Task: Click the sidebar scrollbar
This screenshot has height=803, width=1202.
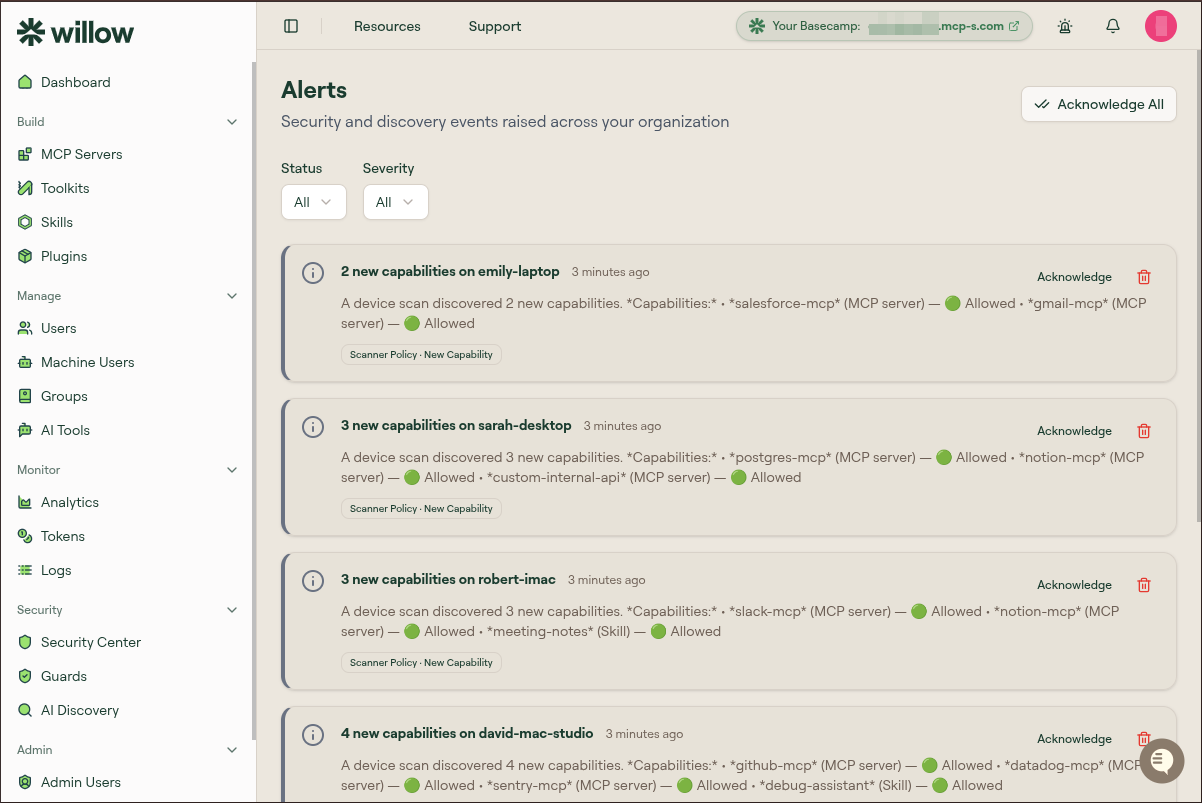Action: pyautogui.click(x=254, y=400)
